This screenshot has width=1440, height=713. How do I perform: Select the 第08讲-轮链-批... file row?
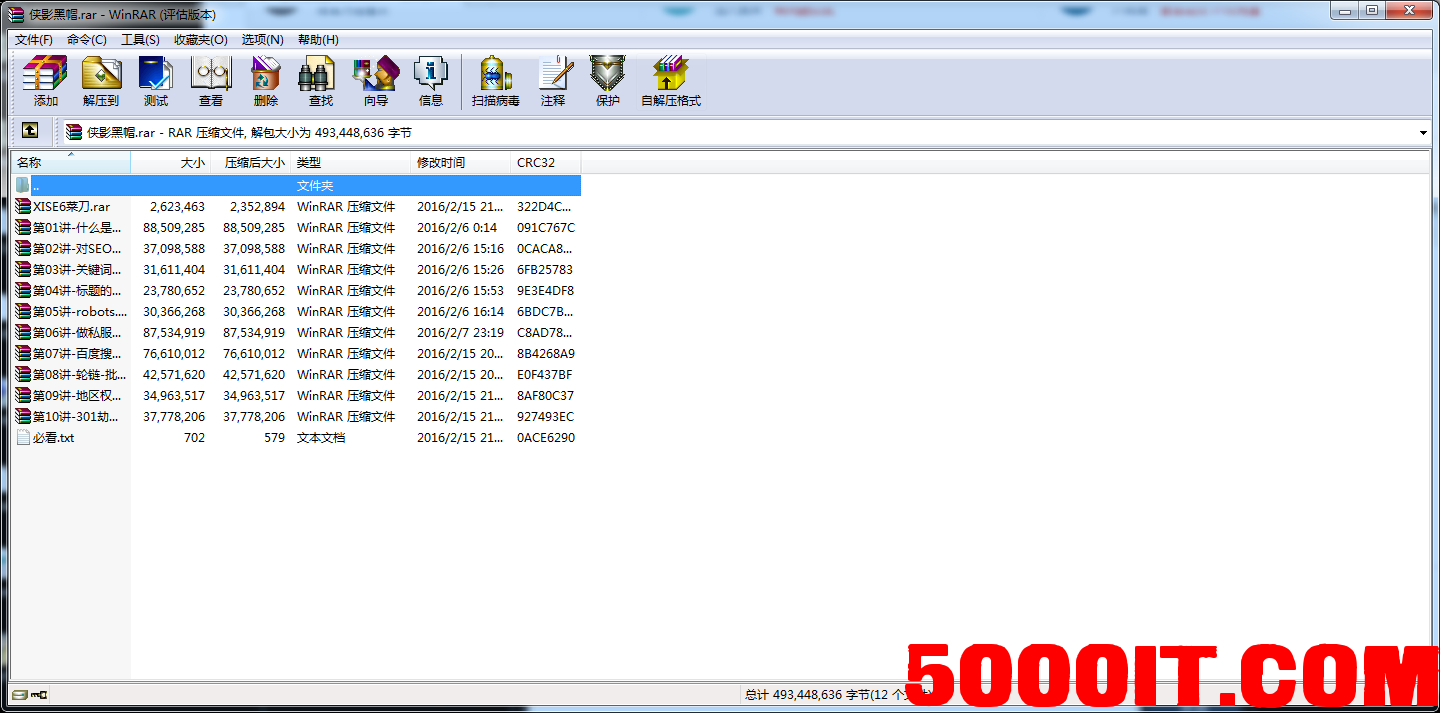(x=297, y=375)
